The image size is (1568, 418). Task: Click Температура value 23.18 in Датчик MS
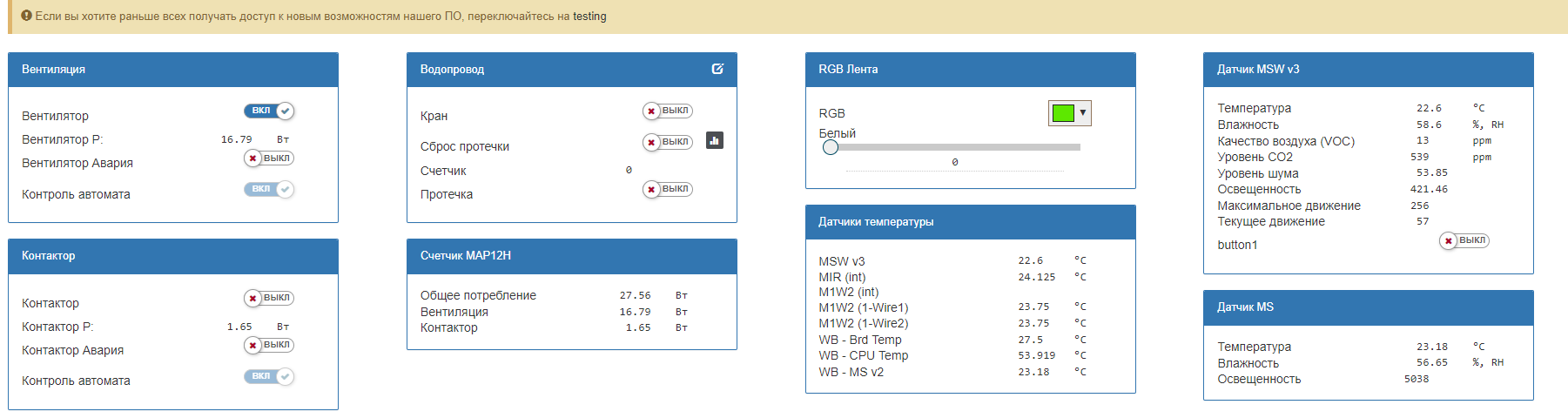[1432, 347]
